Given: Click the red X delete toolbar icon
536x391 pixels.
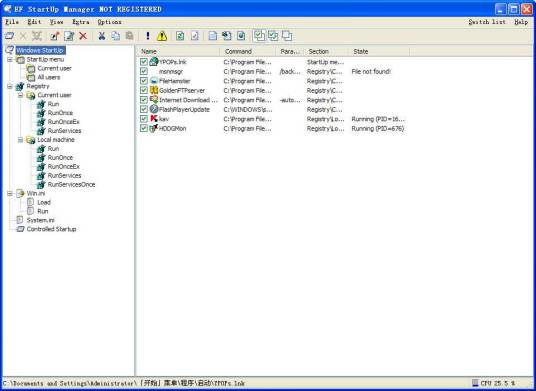Looking at the screenshot, I should pos(83,36).
